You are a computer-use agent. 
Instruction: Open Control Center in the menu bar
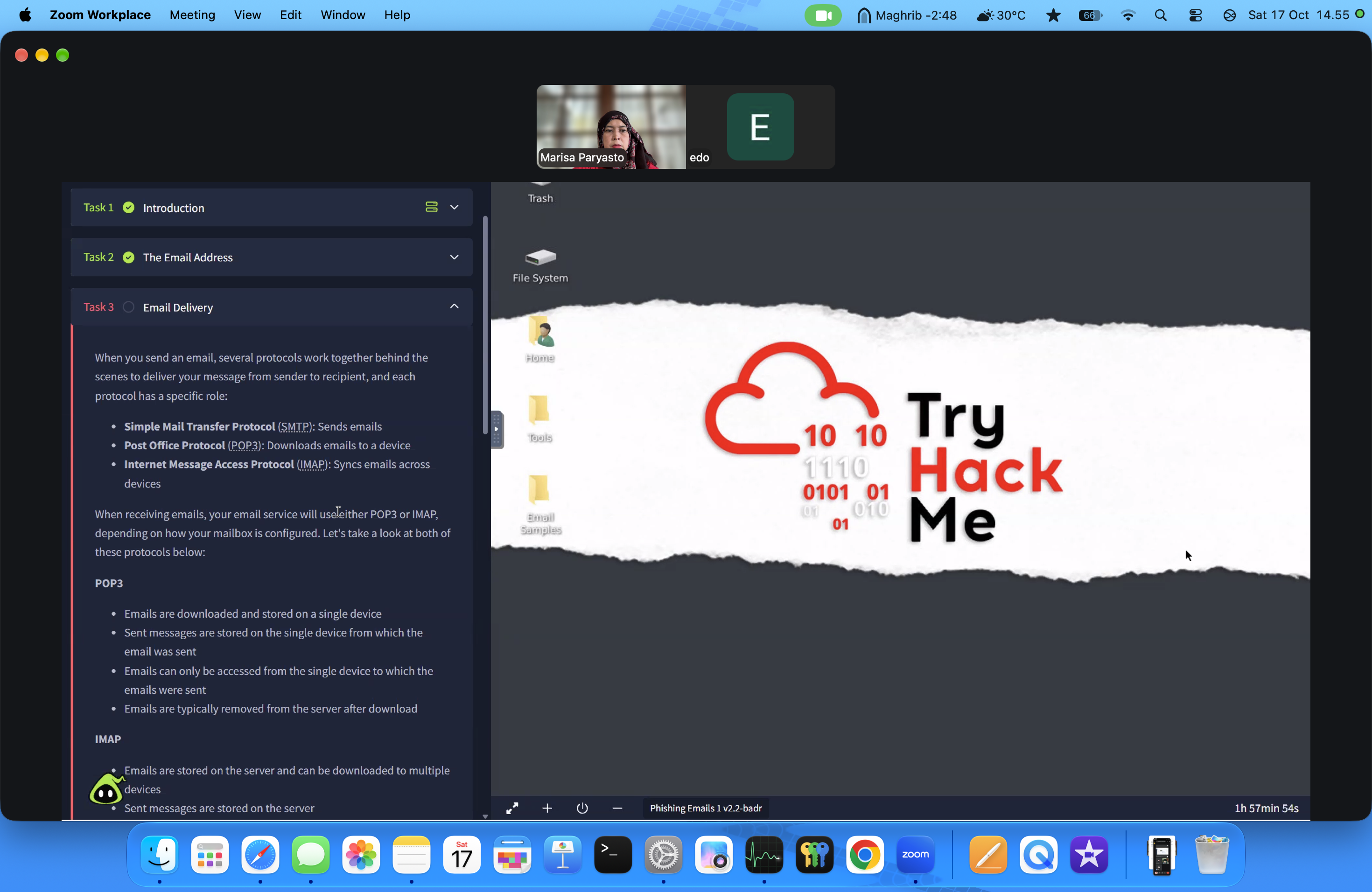(1195, 15)
